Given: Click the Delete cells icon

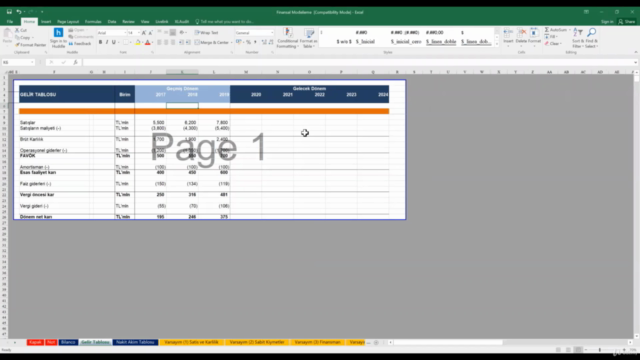Looking at the screenshot, I should tap(521, 33).
